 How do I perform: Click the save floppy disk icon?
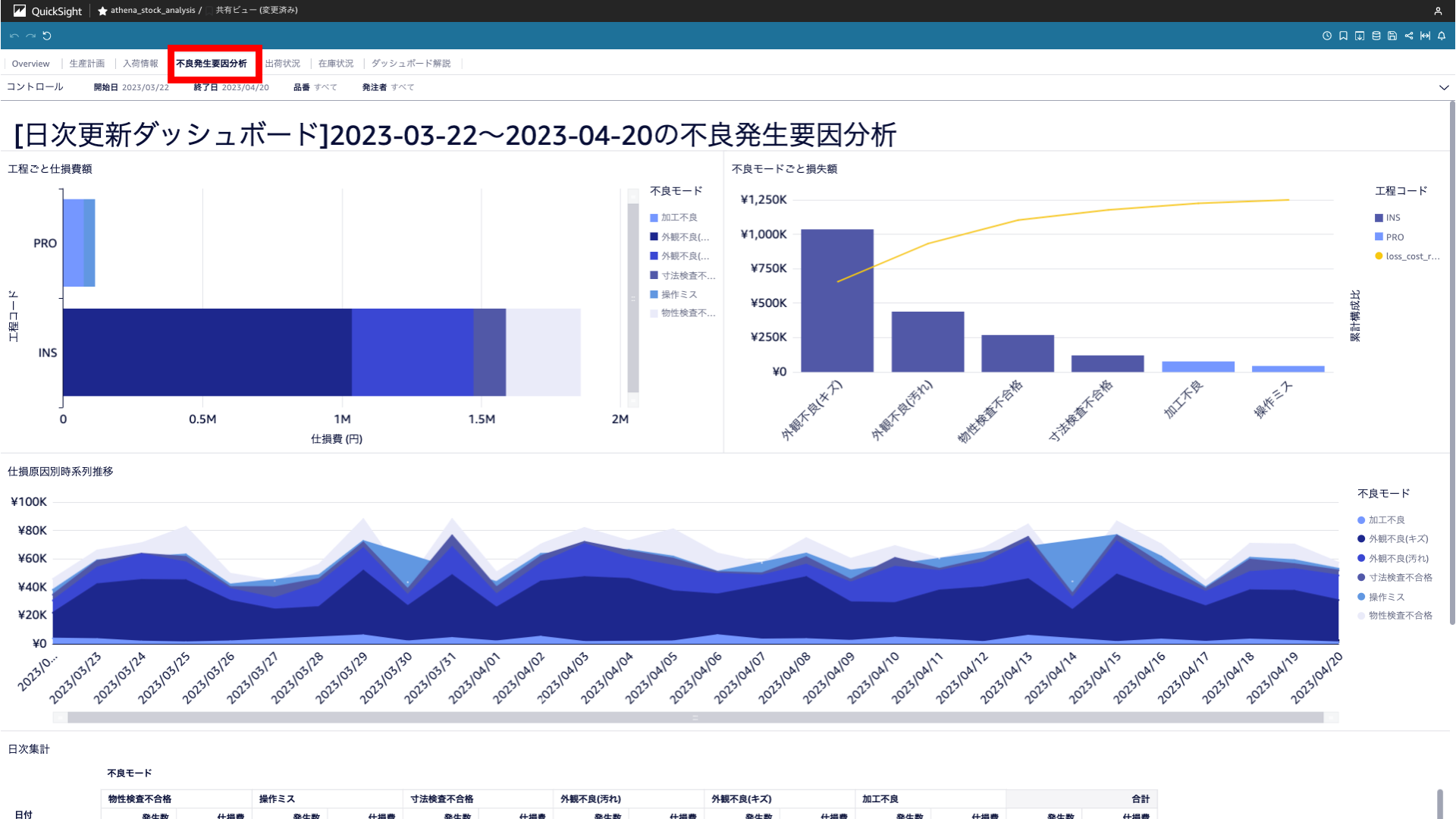[x=1392, y=36]
